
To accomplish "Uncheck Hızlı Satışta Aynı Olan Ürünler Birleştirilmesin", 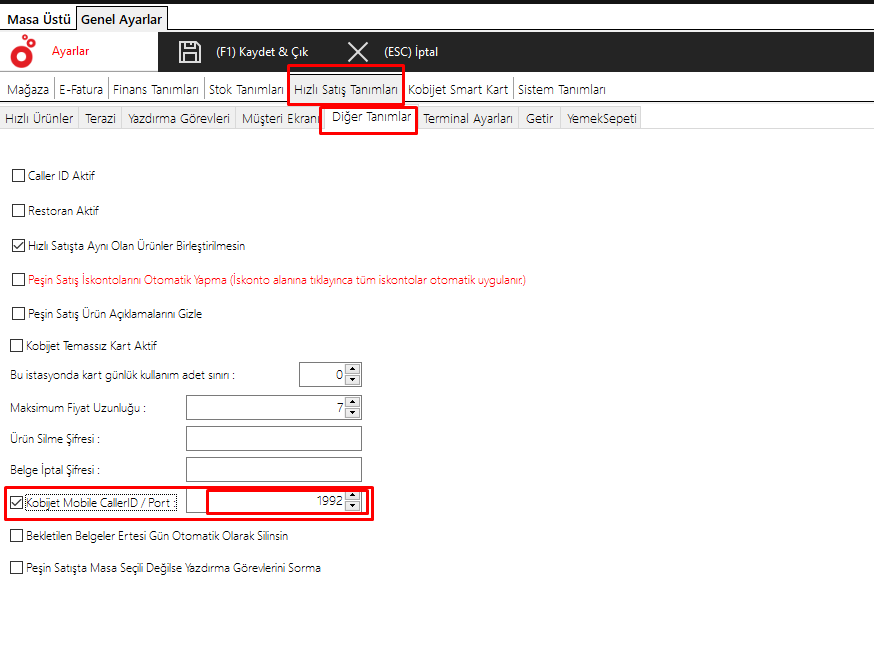I will coord(18,245).
